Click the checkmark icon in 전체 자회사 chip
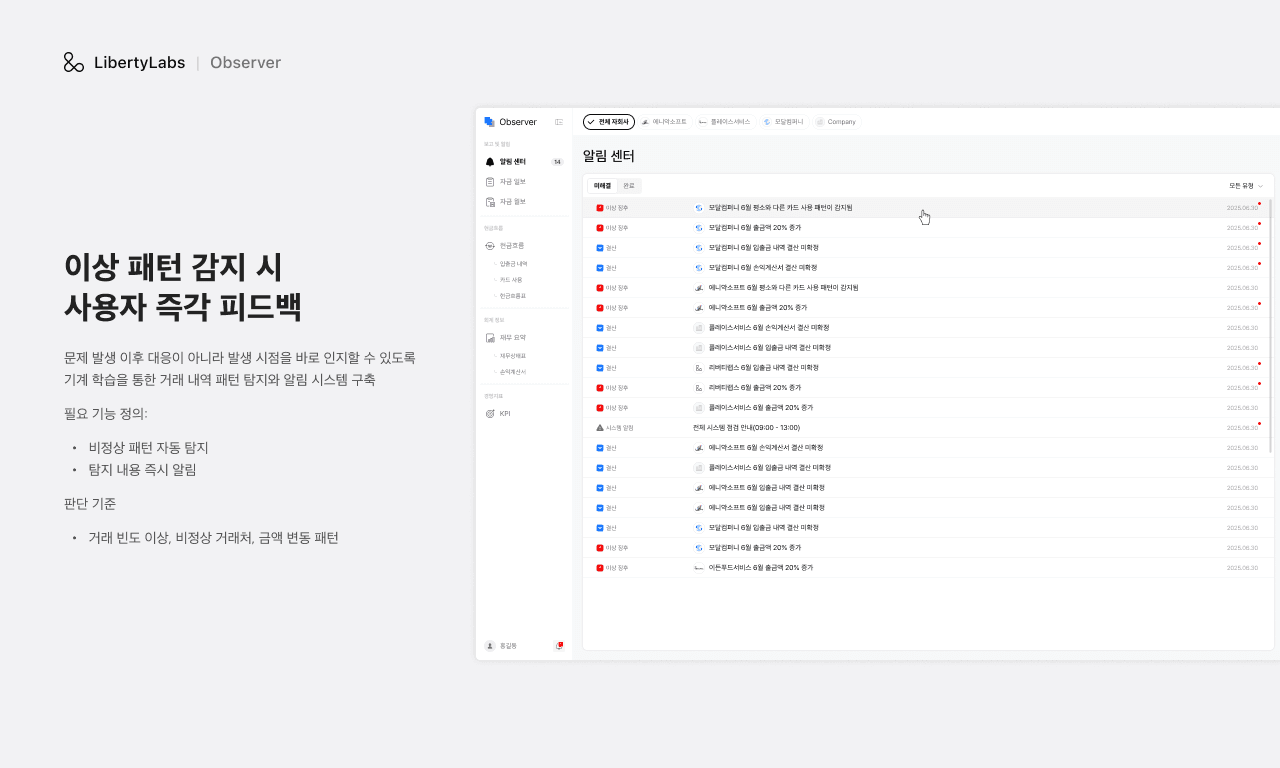Screen dimensions: 1280x768 tap(591, 122)
